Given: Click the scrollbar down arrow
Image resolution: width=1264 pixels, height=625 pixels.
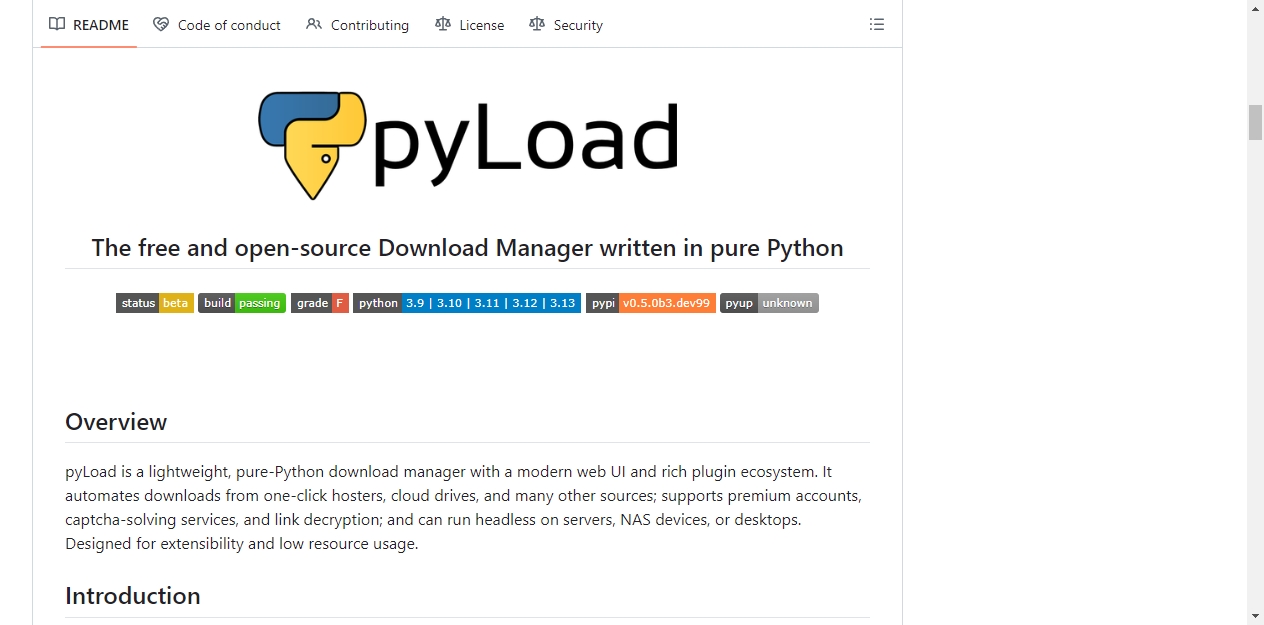Looking at the screenshot, I should click(1255, 616).
